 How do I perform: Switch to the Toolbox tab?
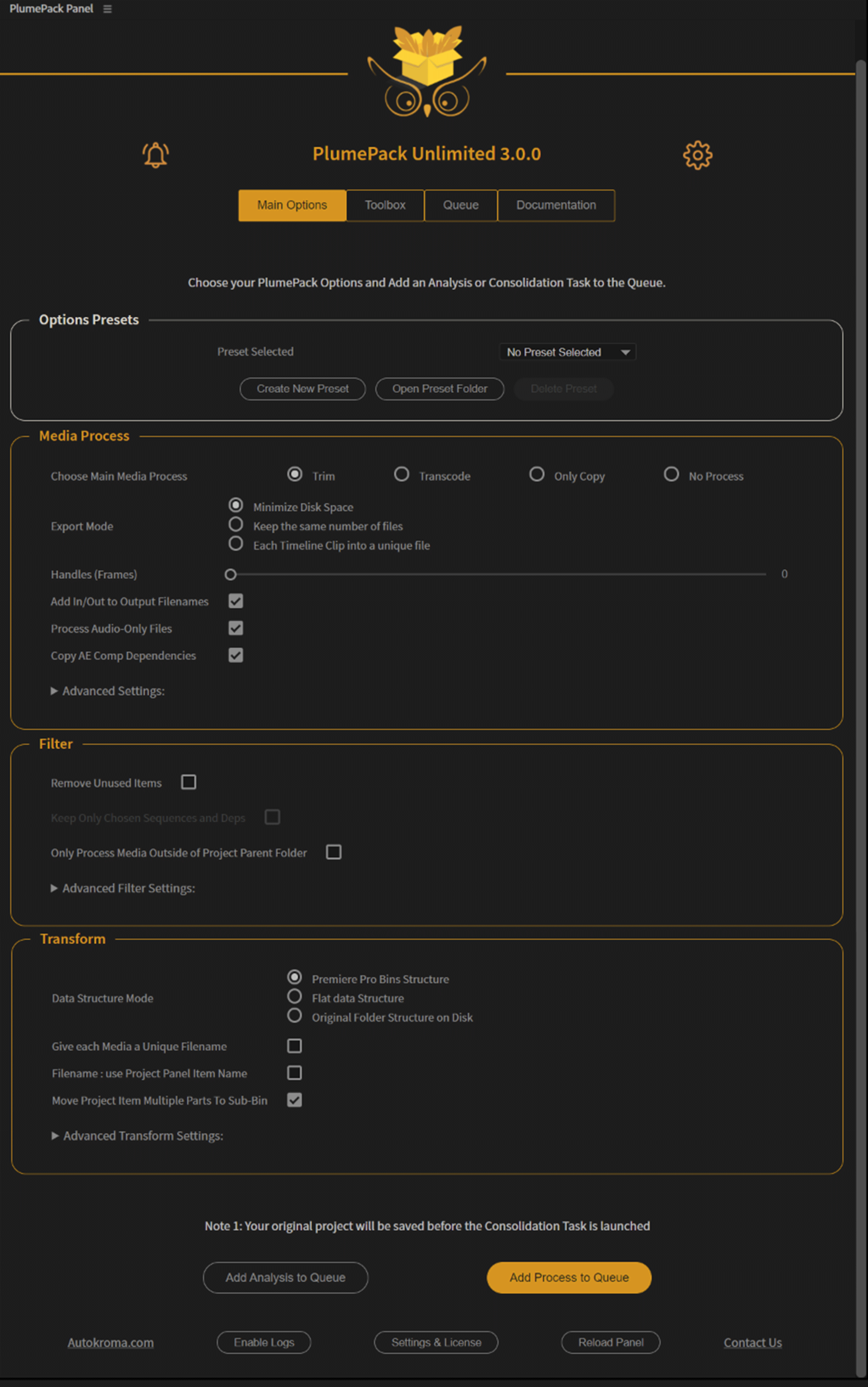[385, 205]
